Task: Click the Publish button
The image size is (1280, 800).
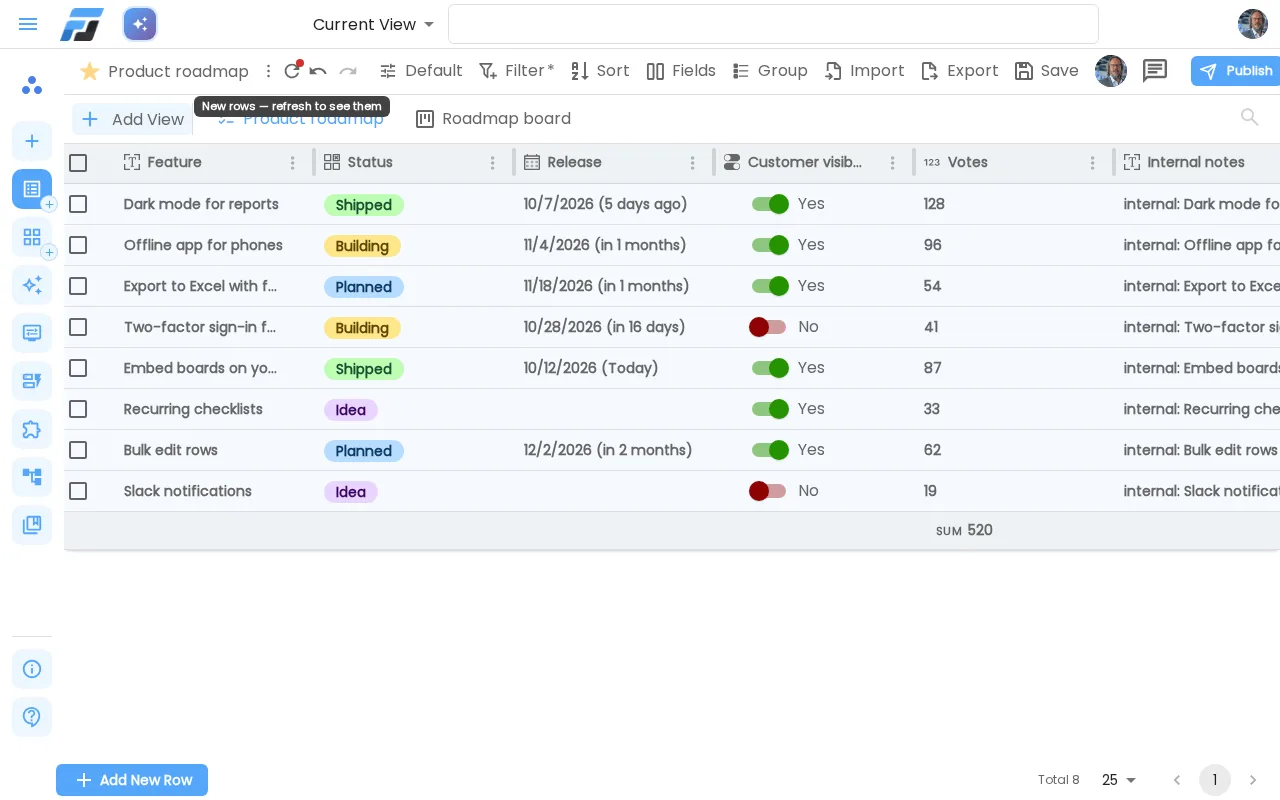Action: (x=1236, y=71)
